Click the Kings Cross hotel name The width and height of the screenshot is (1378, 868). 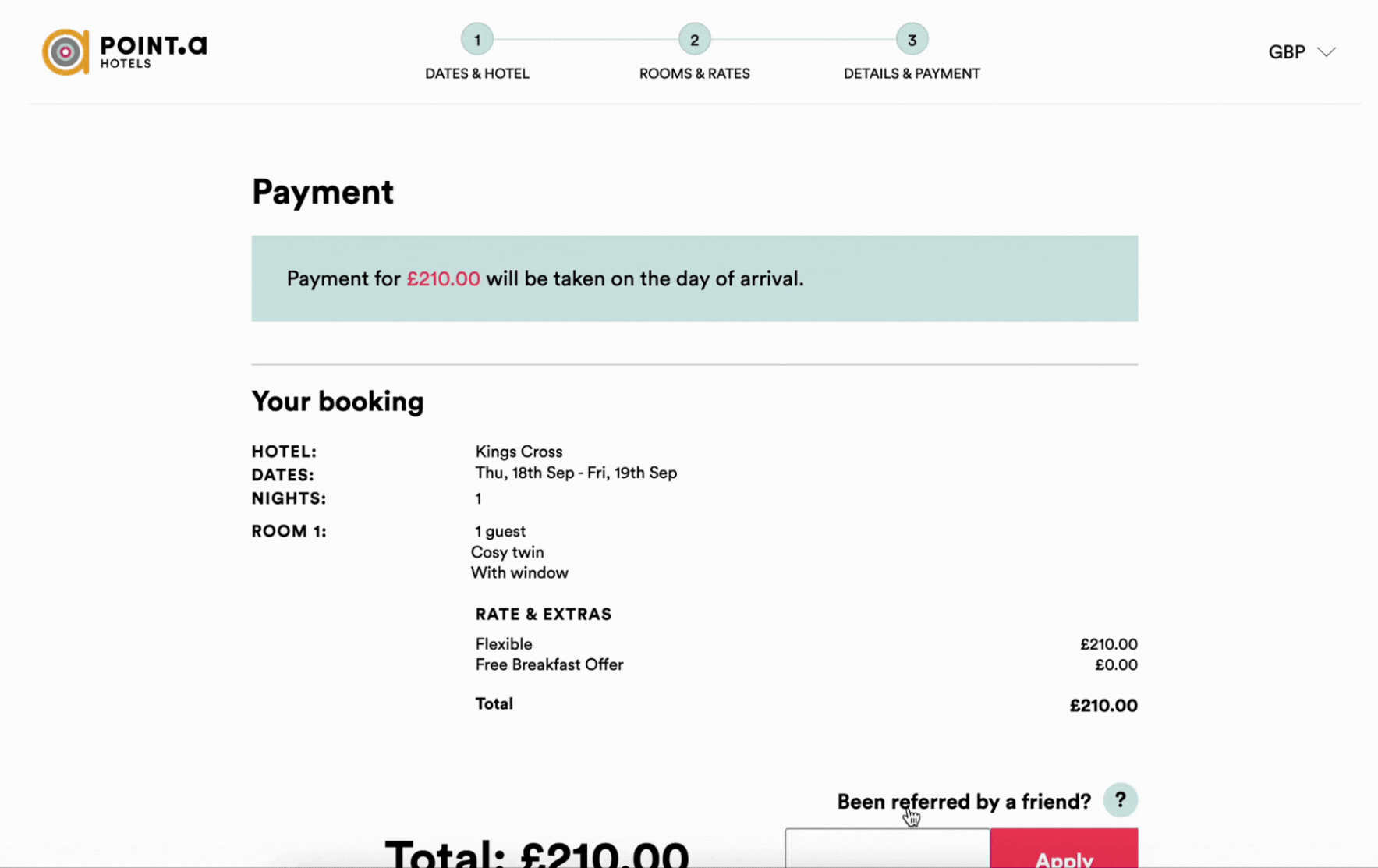(519, 452)
